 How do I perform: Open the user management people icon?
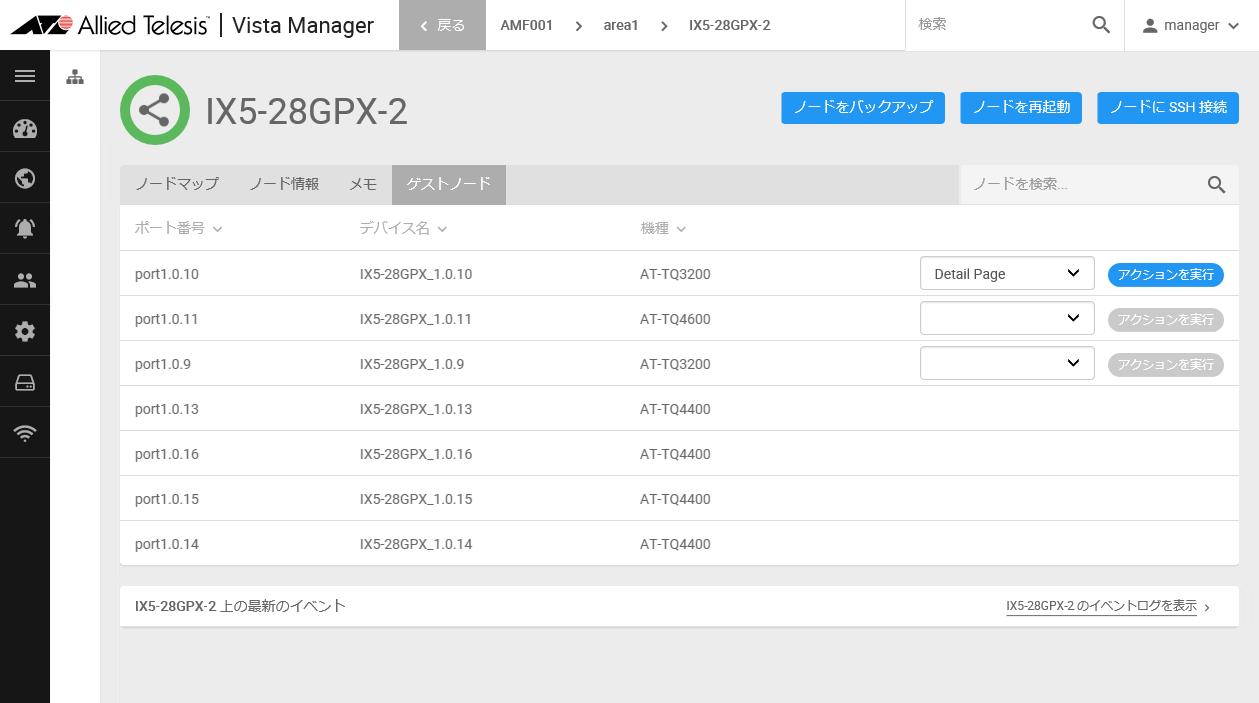point(25,281)
